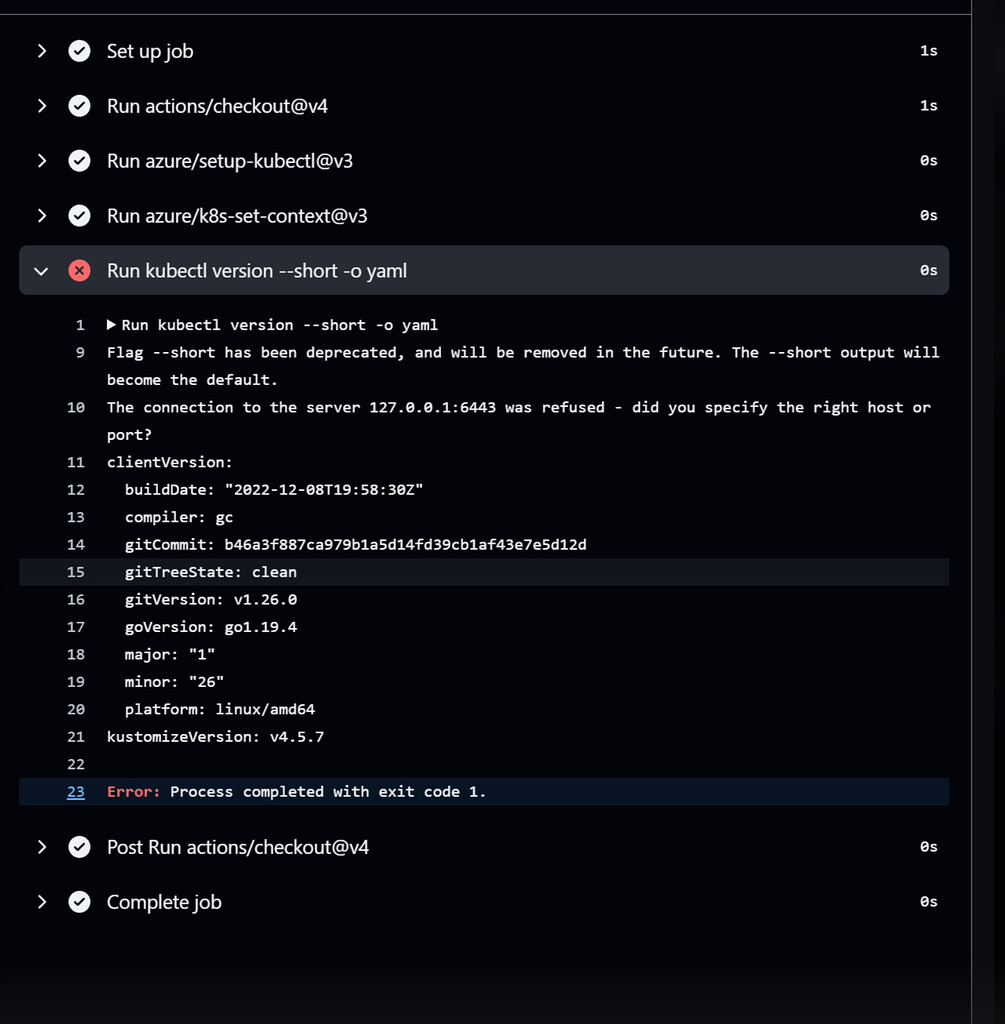Click the red failure icon on kubectl version step
The height and width of the screenshot is (1024, 1005).
point(79,271)
